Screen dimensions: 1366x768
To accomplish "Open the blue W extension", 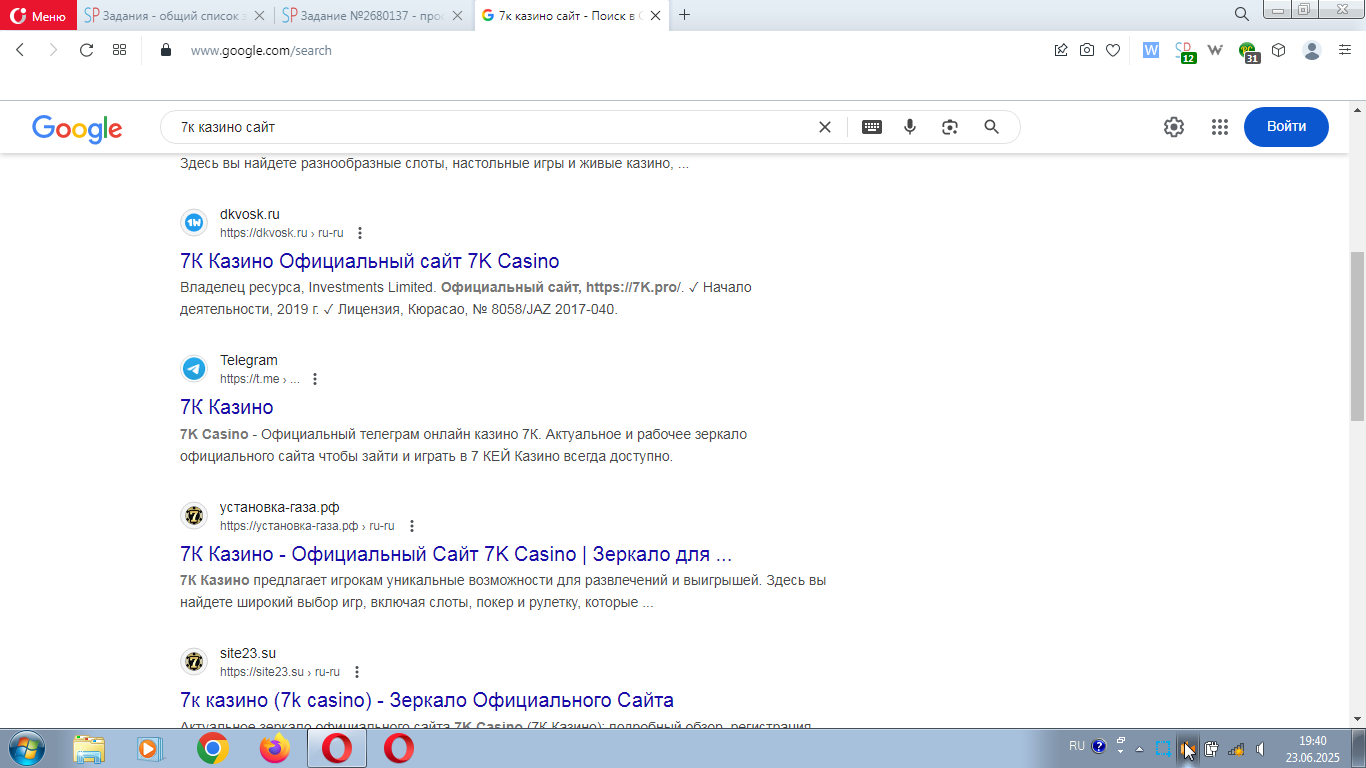I will 1151,50.
